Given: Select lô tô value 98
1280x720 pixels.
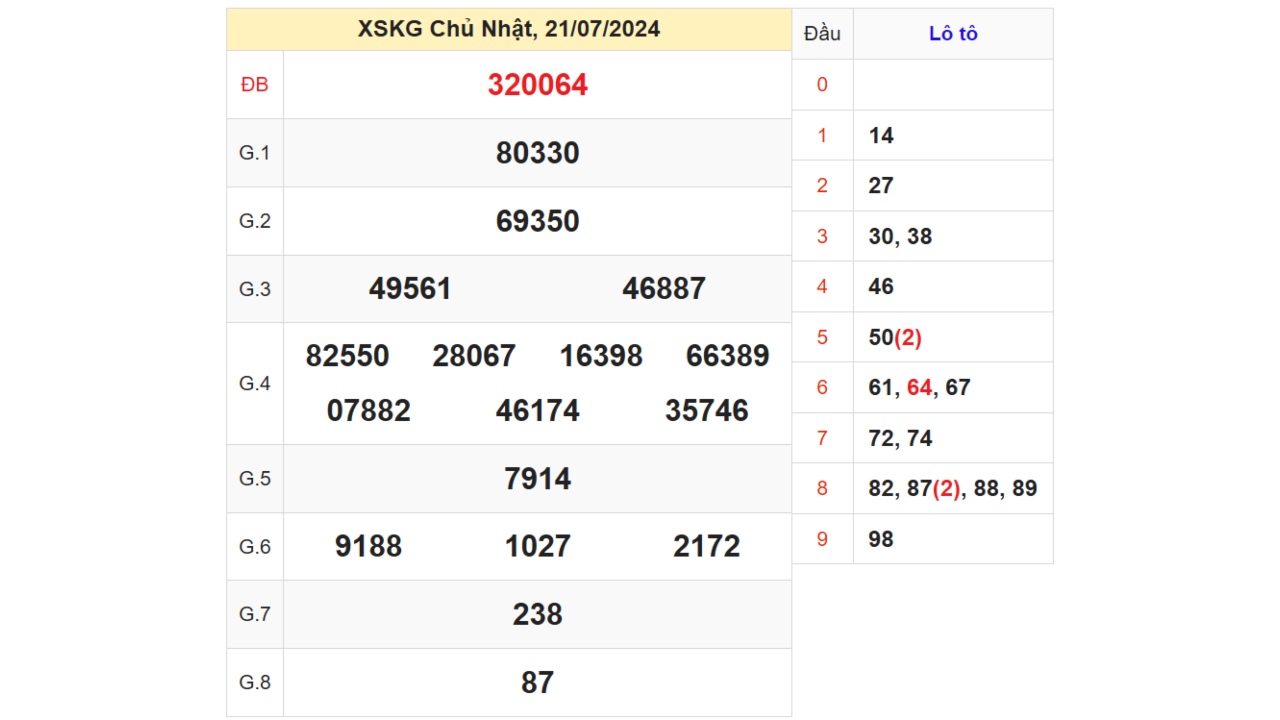Looking at the screenshot, I should (881, 540).
